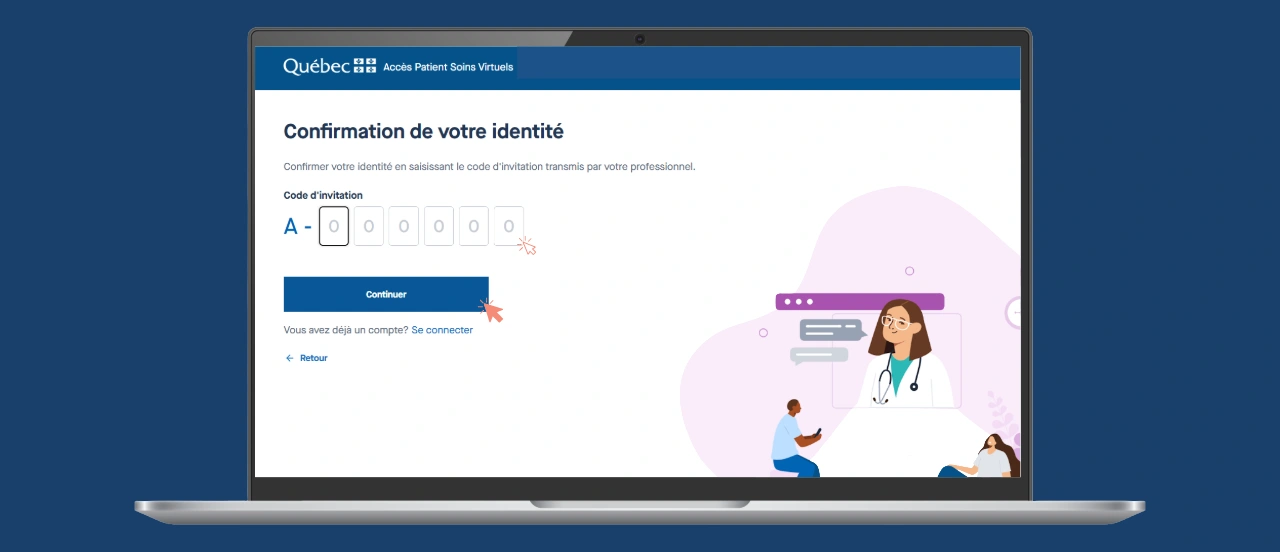The image size is (1280, 552).
Task: Click the Accès Patient Soins Virtuels header title
Action: click(448, 67)
